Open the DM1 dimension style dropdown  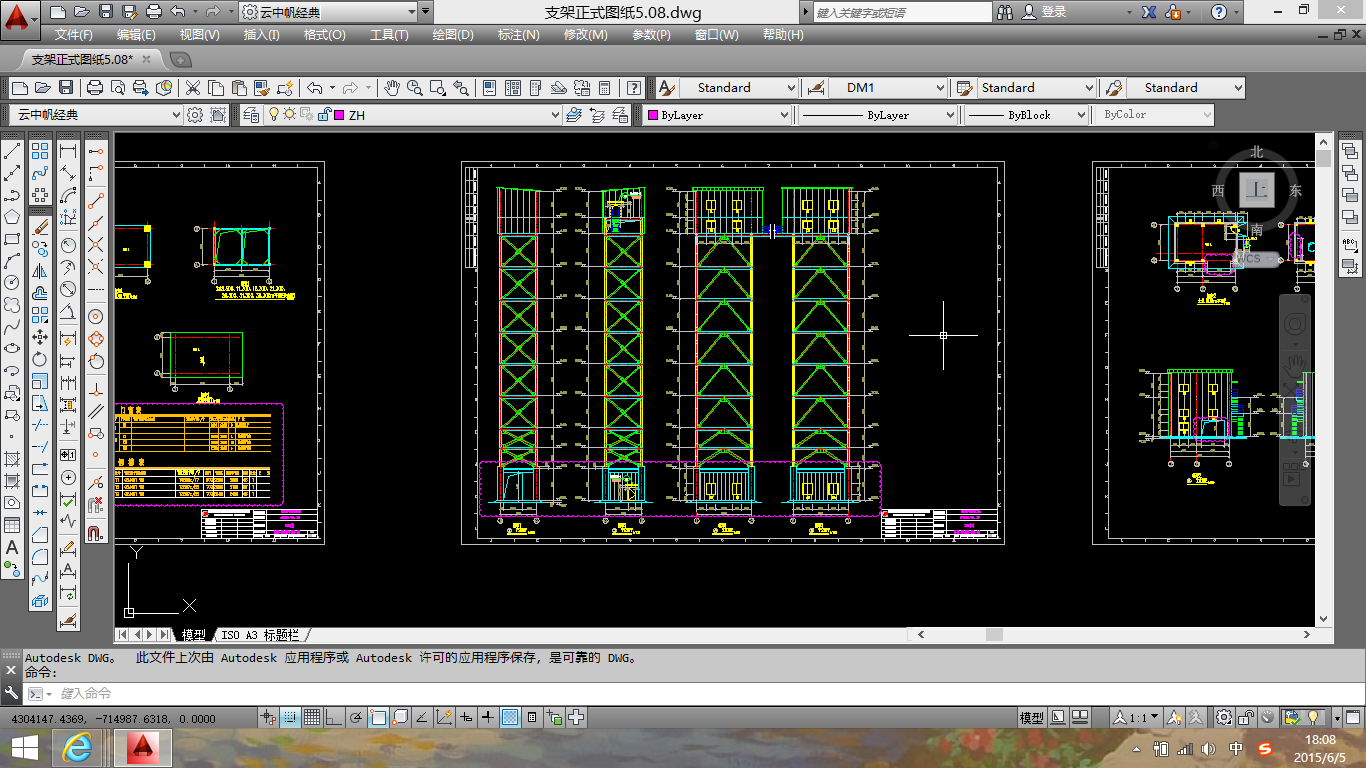point(940,88)
